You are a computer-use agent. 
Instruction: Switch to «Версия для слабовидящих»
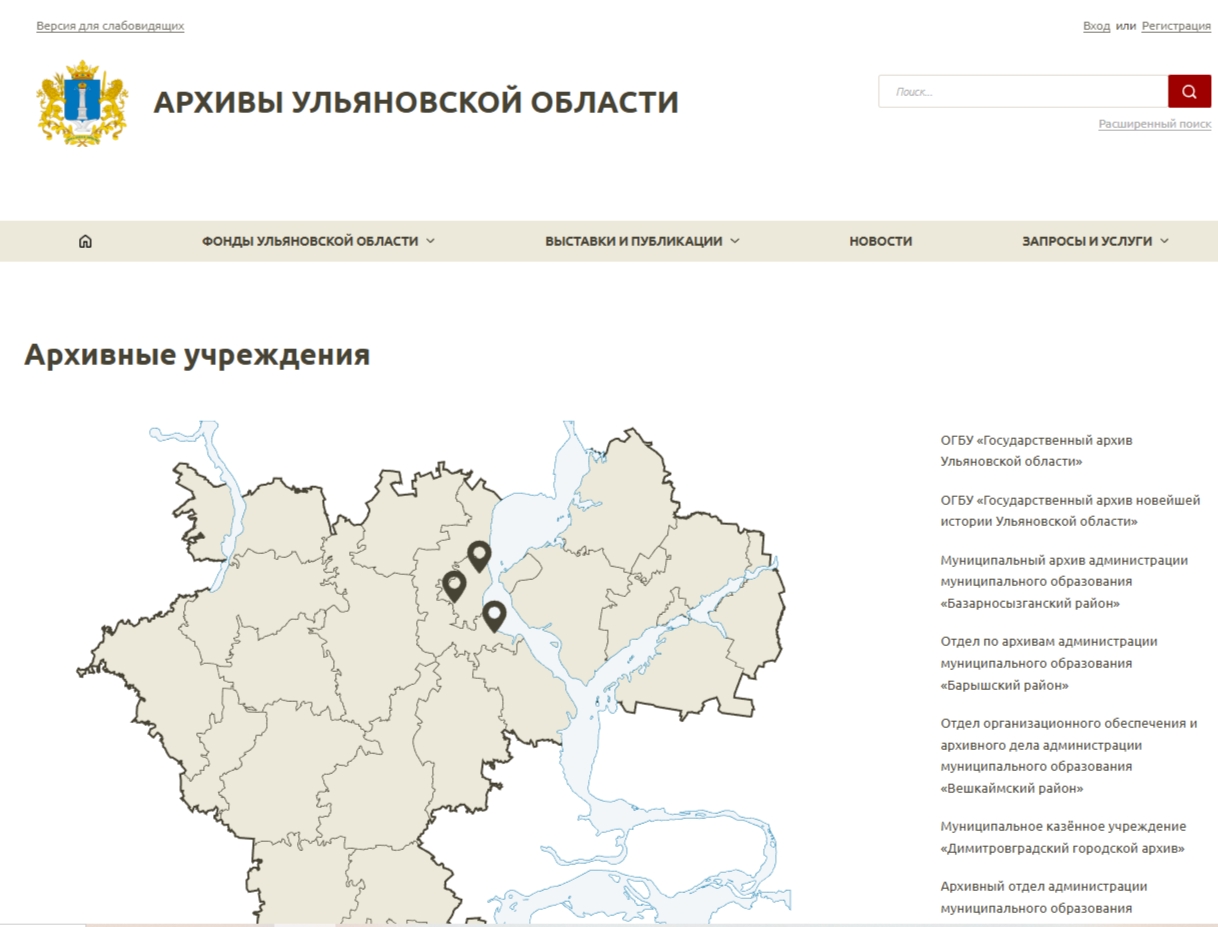110,26
